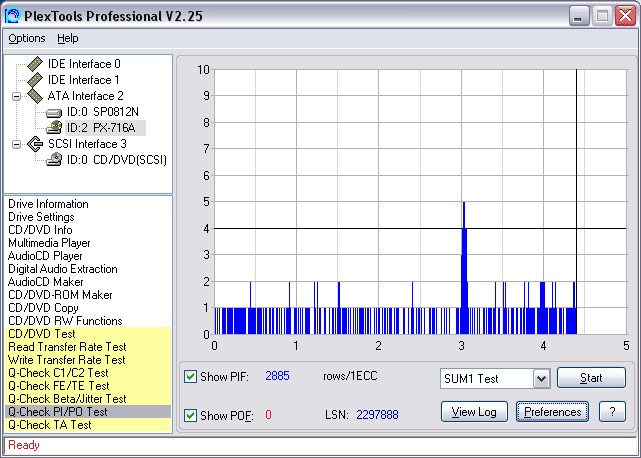Screen dimensions: 641x458
Task: Click the ATA Interface 2 chip icon
Action: (35, 96)
